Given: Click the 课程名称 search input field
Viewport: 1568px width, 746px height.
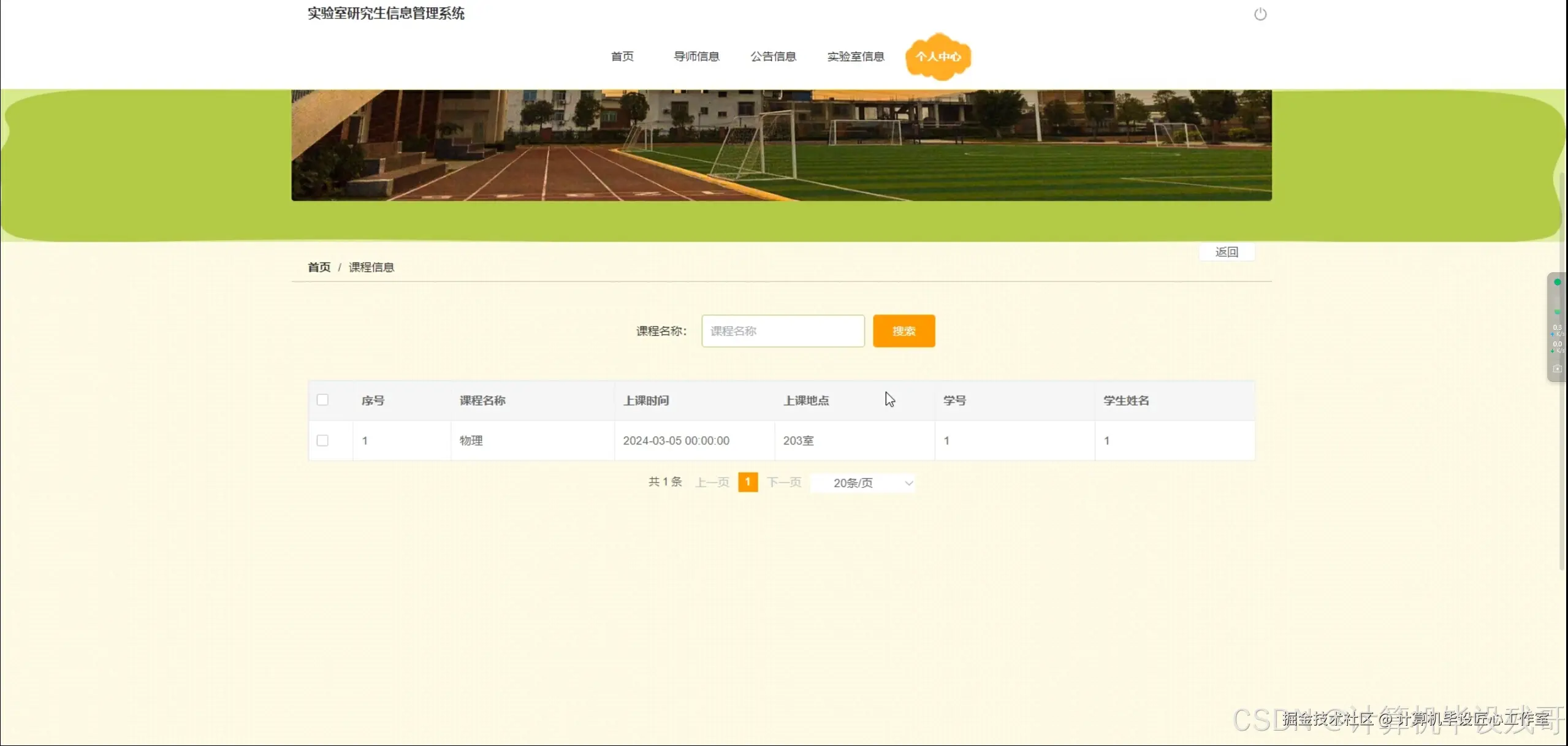Looking at the screenshot, I should [x=783, y=330].
